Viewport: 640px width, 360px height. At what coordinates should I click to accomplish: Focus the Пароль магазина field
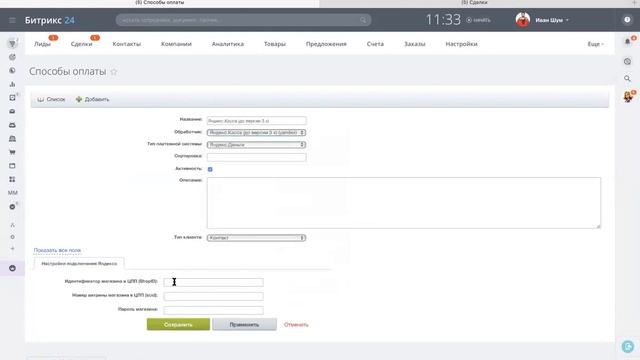tap(213, 310)
